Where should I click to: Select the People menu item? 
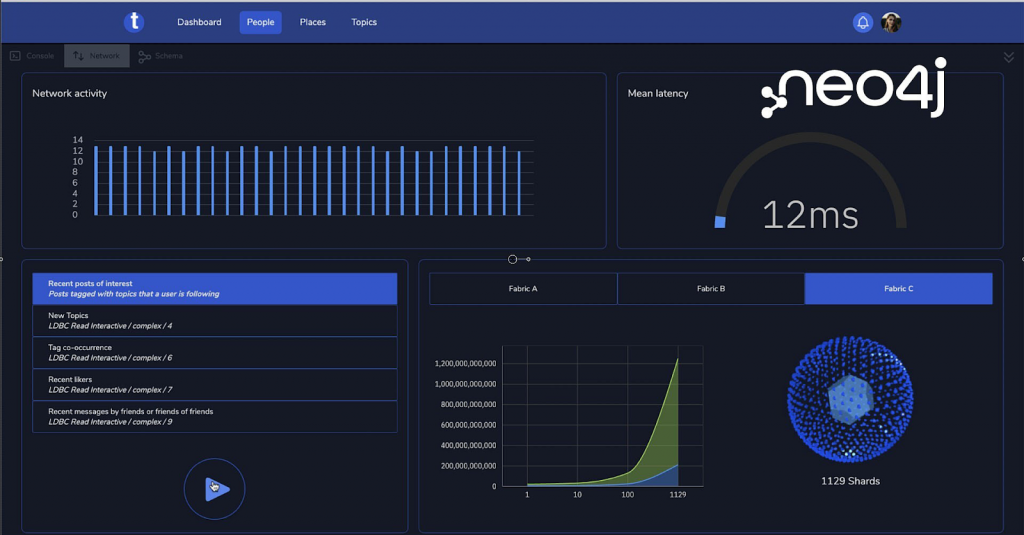coord(261,22)
